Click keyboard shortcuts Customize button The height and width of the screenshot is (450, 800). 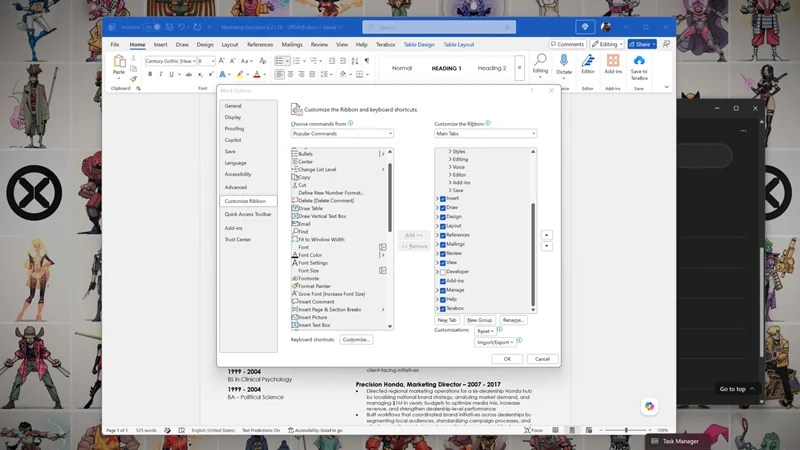(356, 339)
